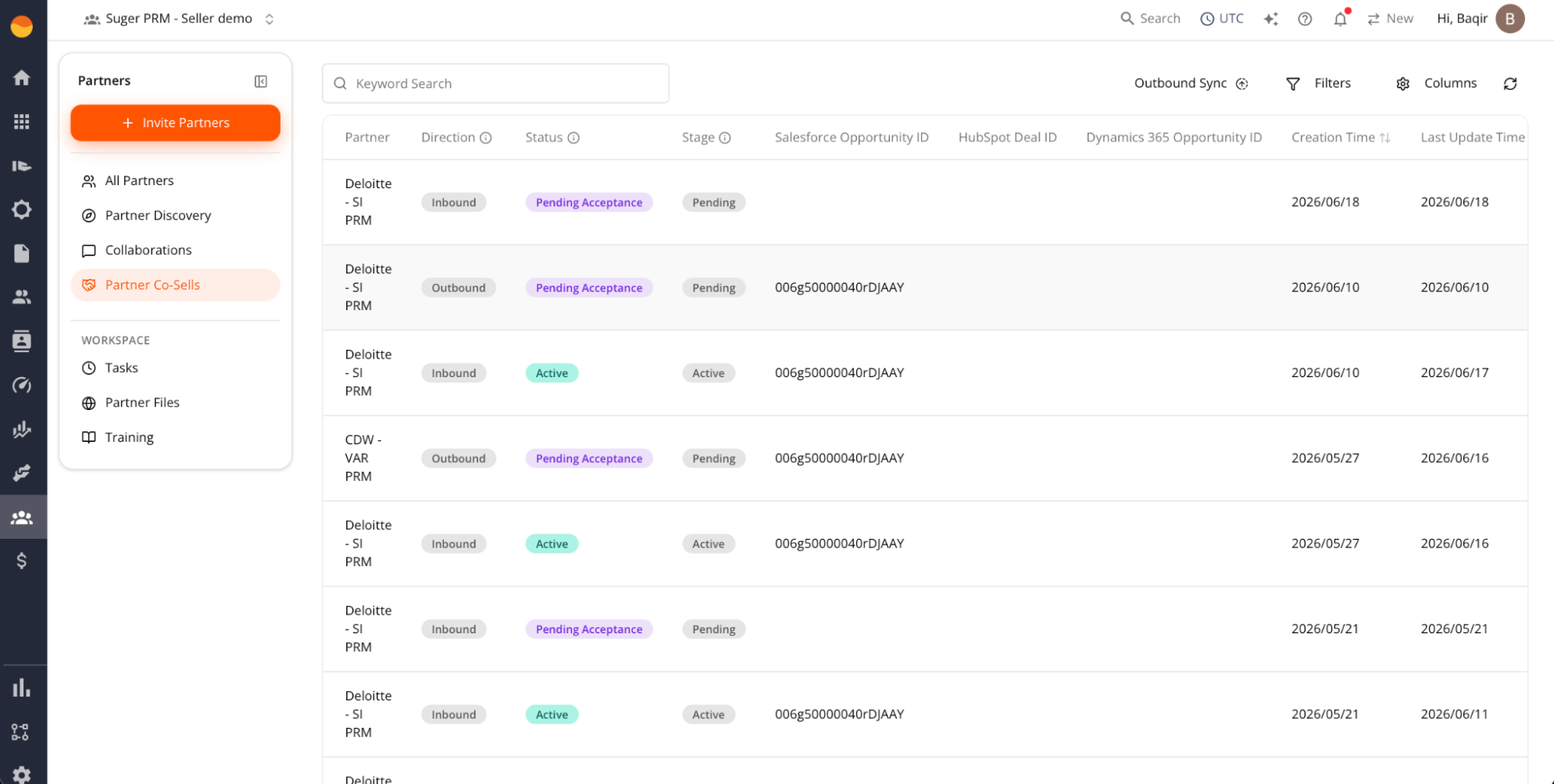Click the Dynamics 365 Opportunity ID header
Screen dimensions: 1554x784
(x=1174, y=137)
